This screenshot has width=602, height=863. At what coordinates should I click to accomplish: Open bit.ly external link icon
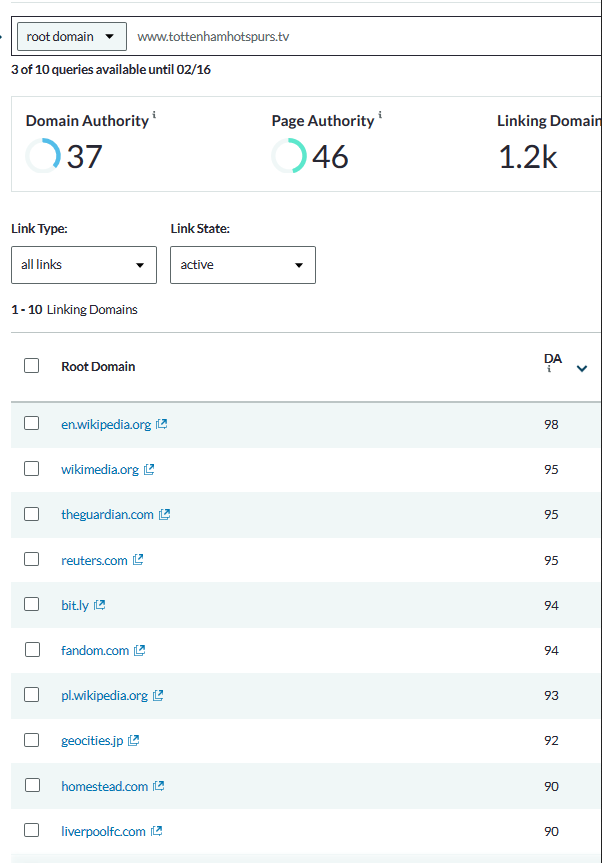[100, 605]
